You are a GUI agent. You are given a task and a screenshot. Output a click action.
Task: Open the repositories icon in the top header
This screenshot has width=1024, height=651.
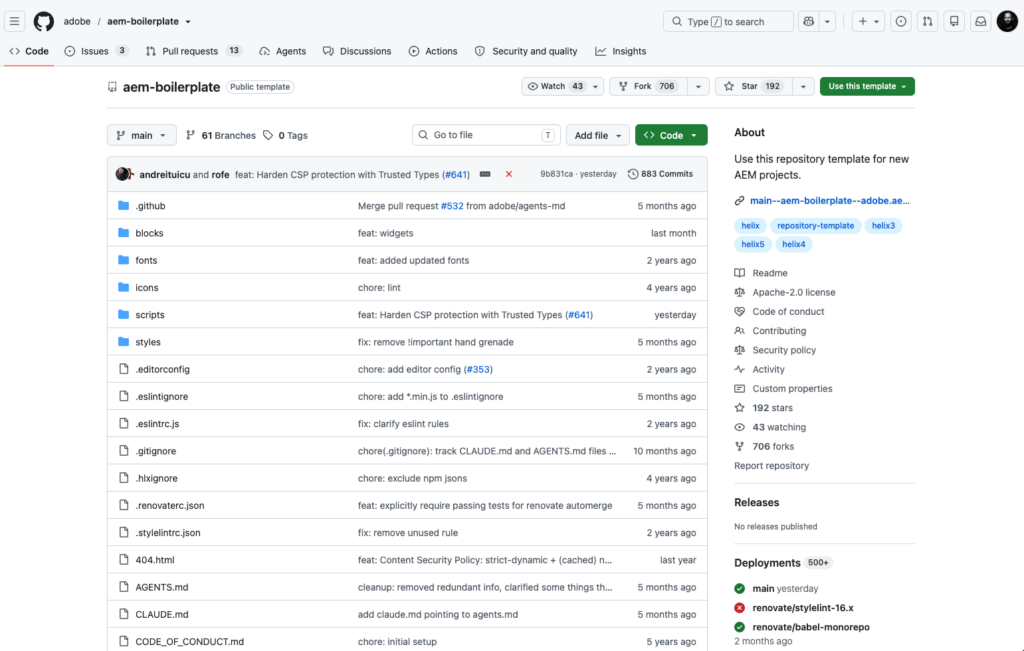click(954, 22)
